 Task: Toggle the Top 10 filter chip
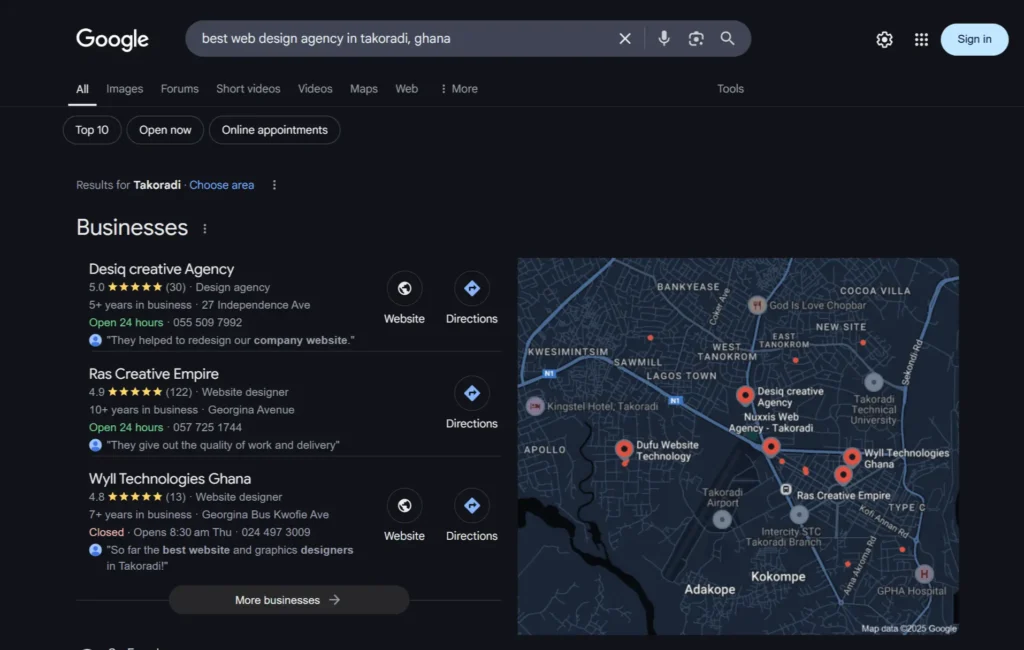point(92,130)
